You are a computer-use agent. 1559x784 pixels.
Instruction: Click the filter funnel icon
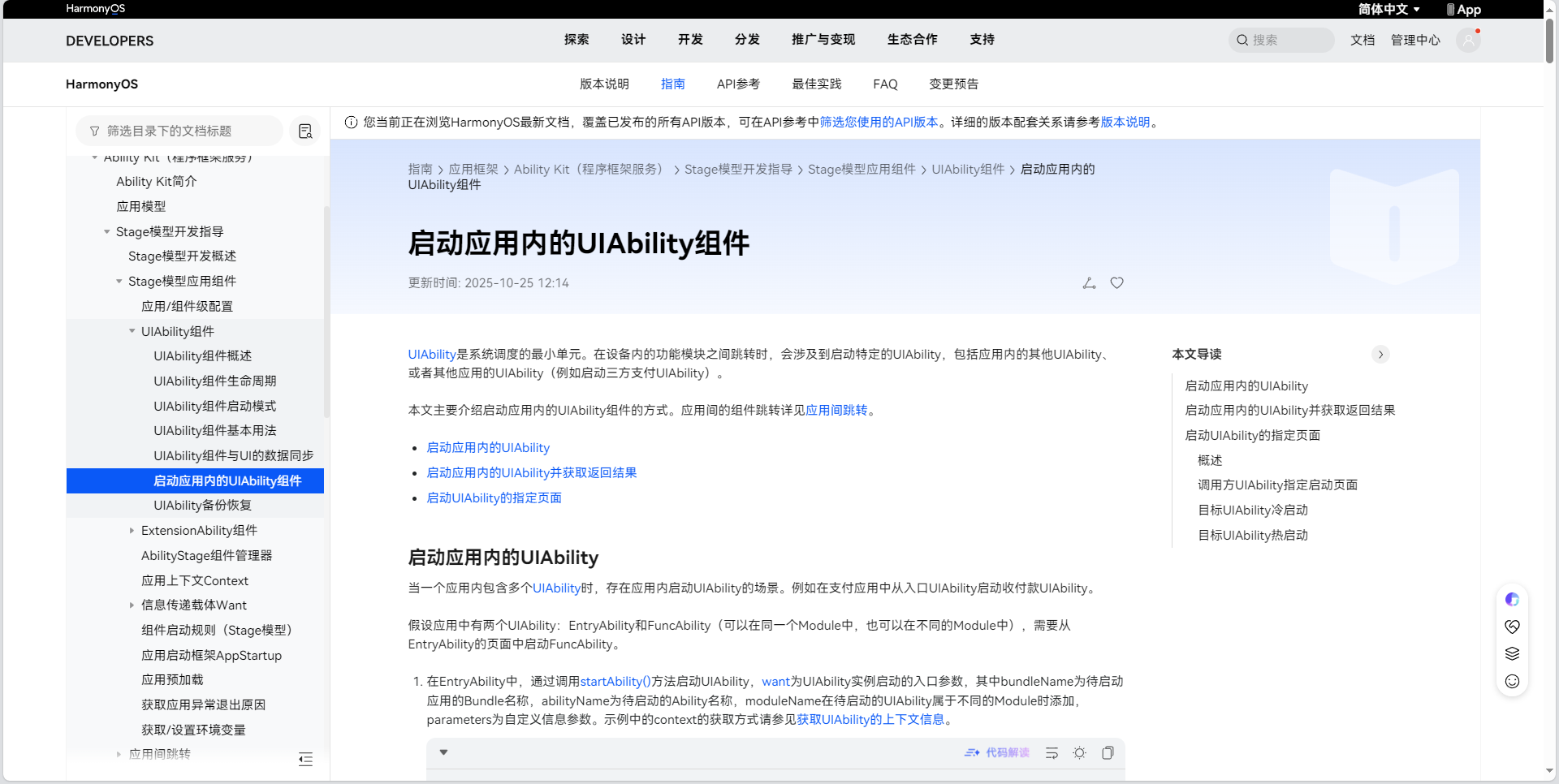coord(95,131)
